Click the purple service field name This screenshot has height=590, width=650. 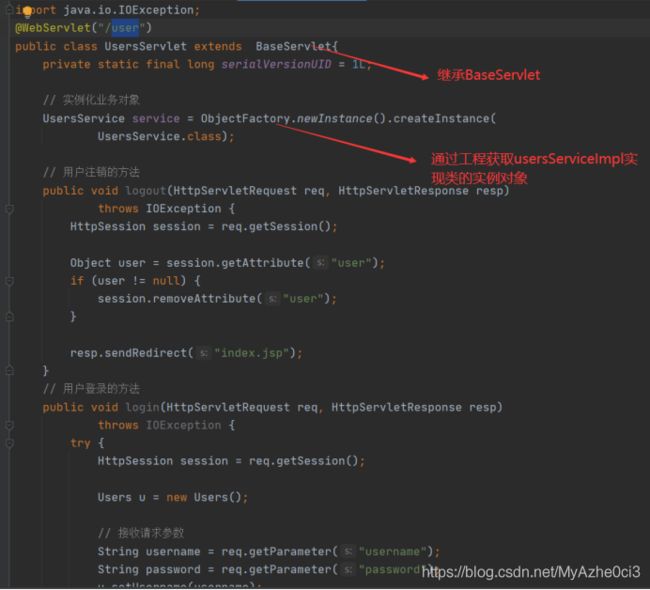(x=156, y=119)
